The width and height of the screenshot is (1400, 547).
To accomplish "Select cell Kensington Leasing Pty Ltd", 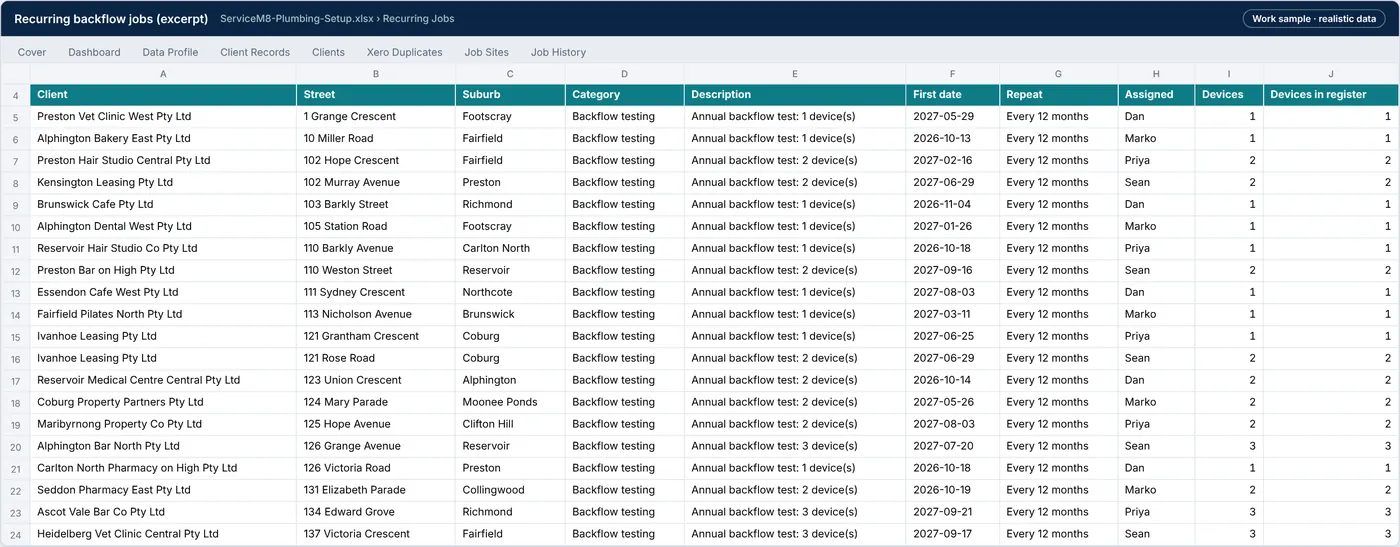I will click(x=163, y=183).
